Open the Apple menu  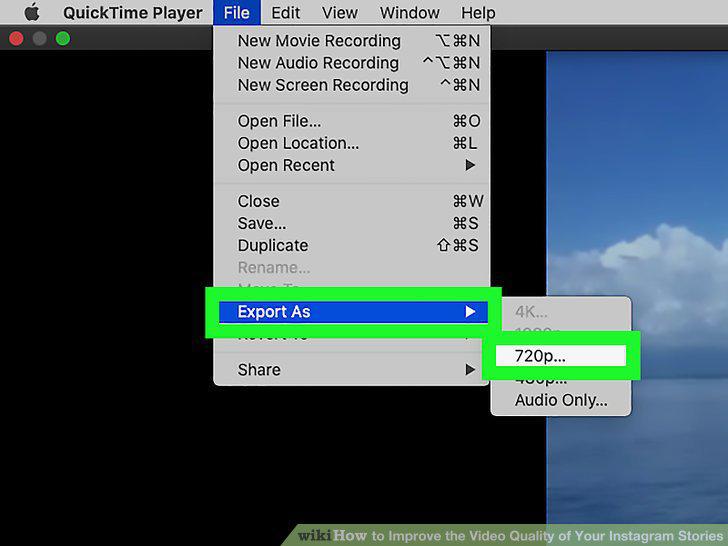point(32,13)
